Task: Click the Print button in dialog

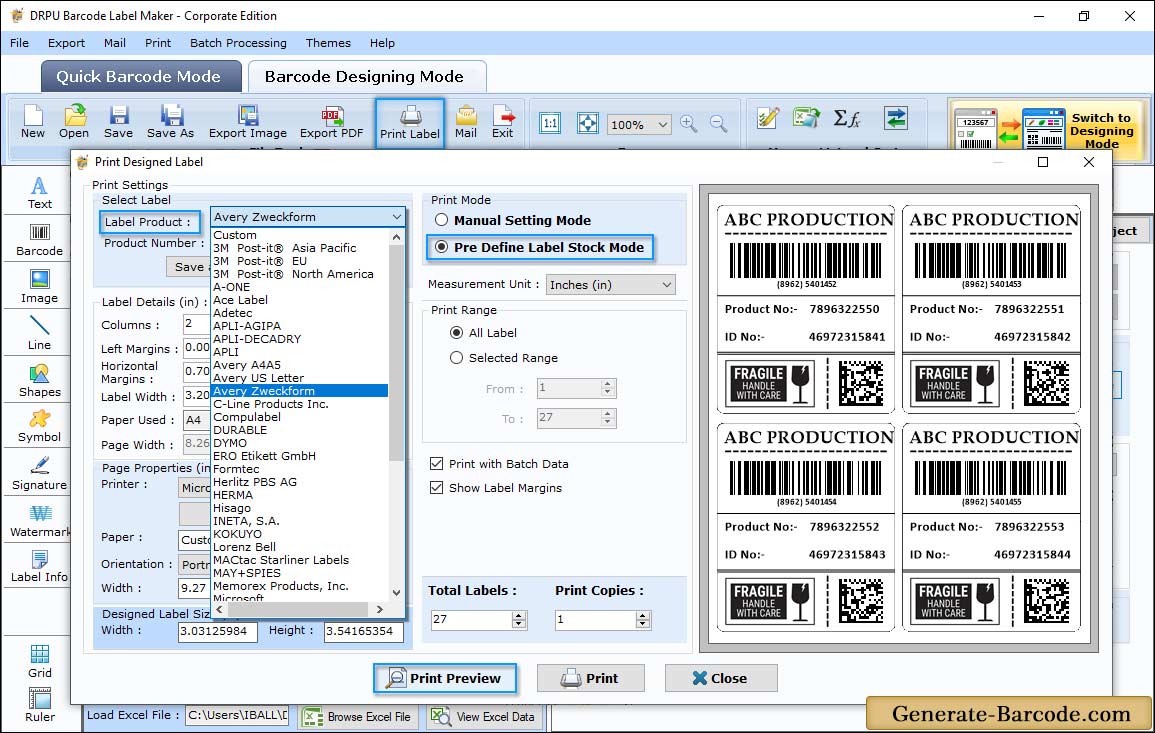Action: tap(591, 678)
